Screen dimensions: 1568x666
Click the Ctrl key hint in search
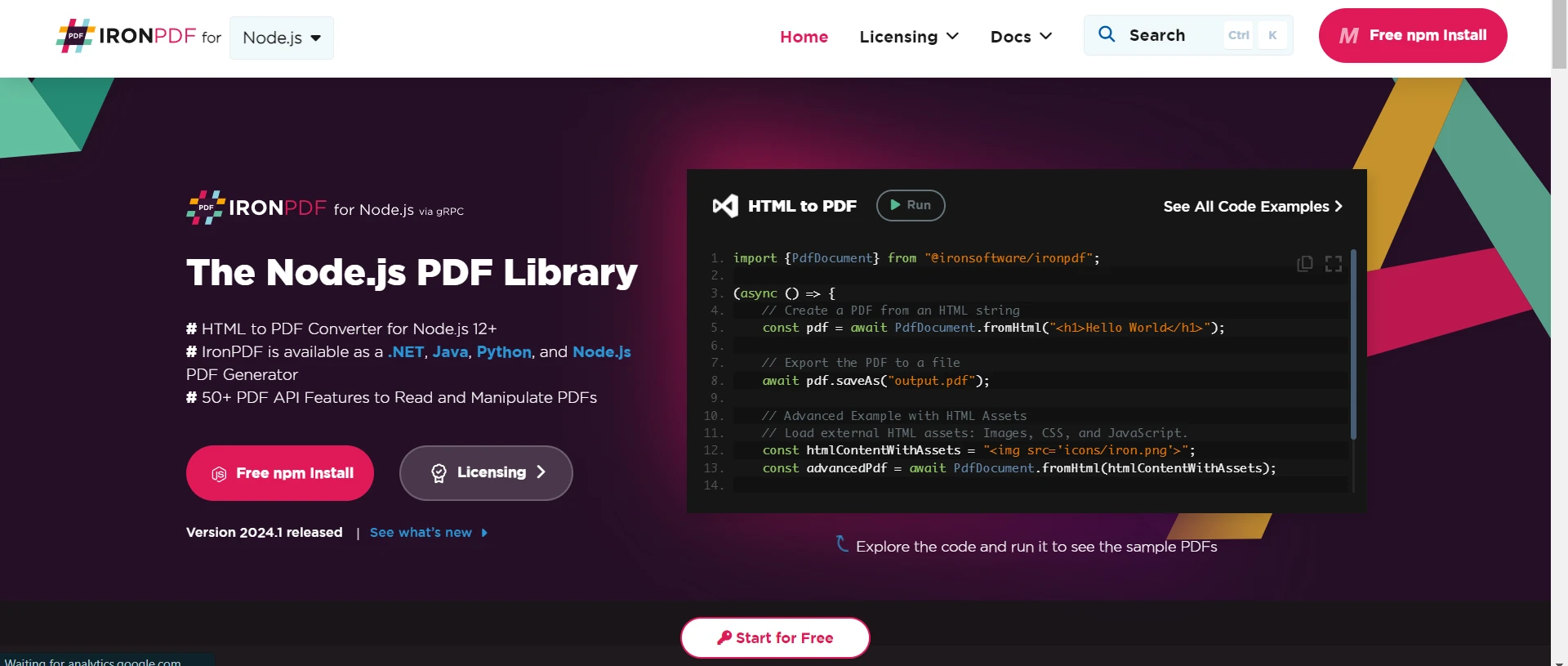(x=1239, y=35)
